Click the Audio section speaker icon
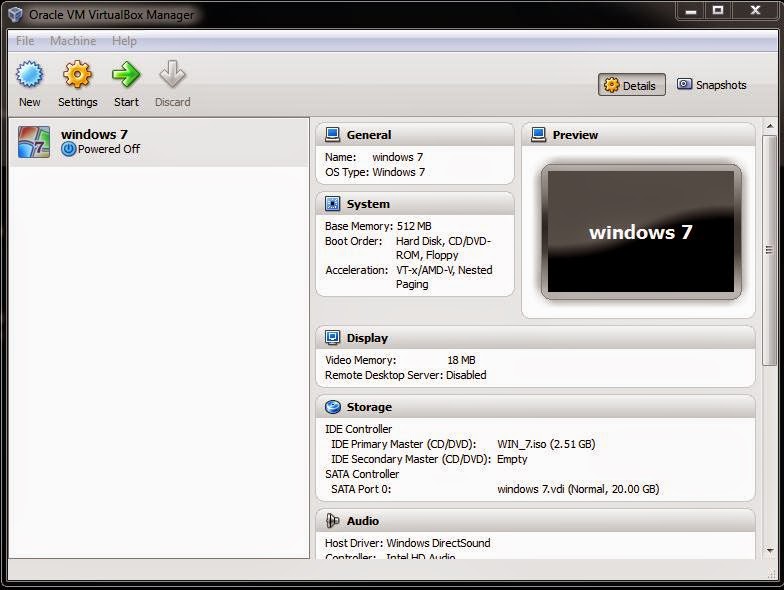This screenshot has width=784, height=590. [x=332, y=520]
